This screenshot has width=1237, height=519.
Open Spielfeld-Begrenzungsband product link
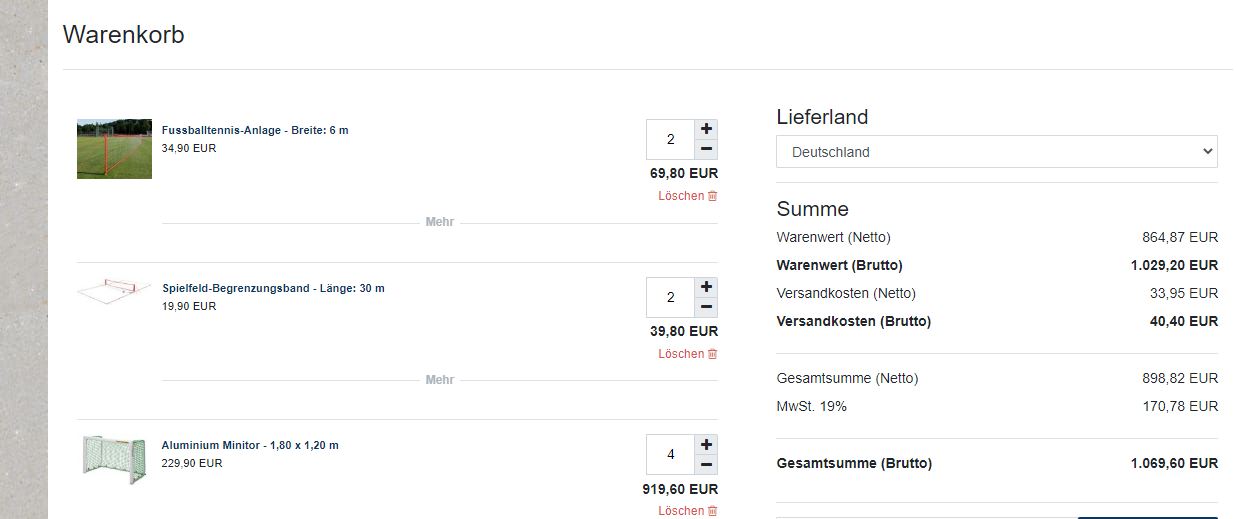[x=273, y=289]
